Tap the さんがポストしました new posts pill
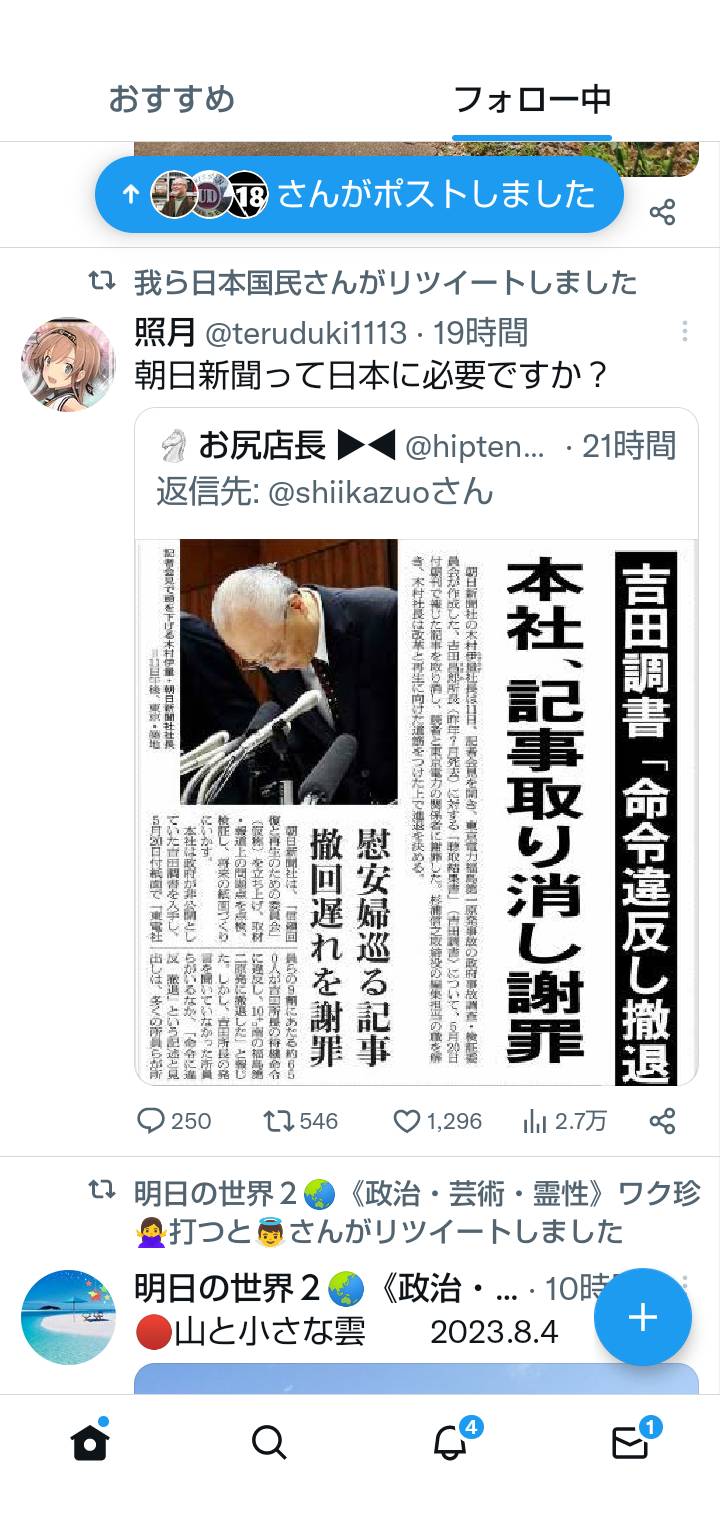Viewport: 720px width, 1520px height. click(359, 194)
